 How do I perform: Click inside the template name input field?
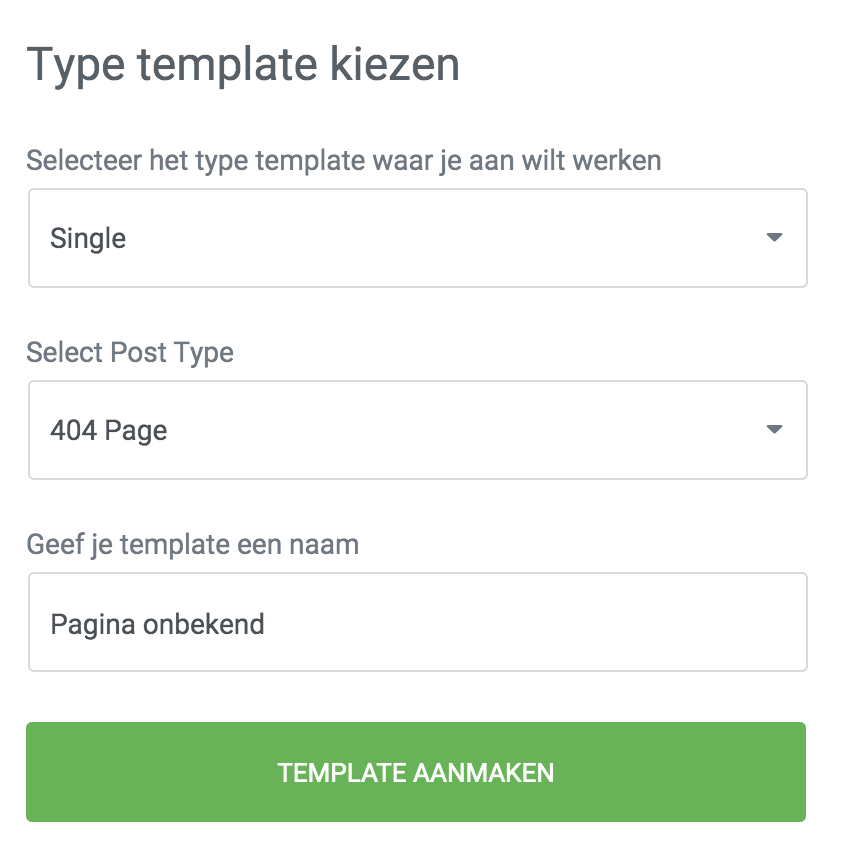[x=418, y=622]
